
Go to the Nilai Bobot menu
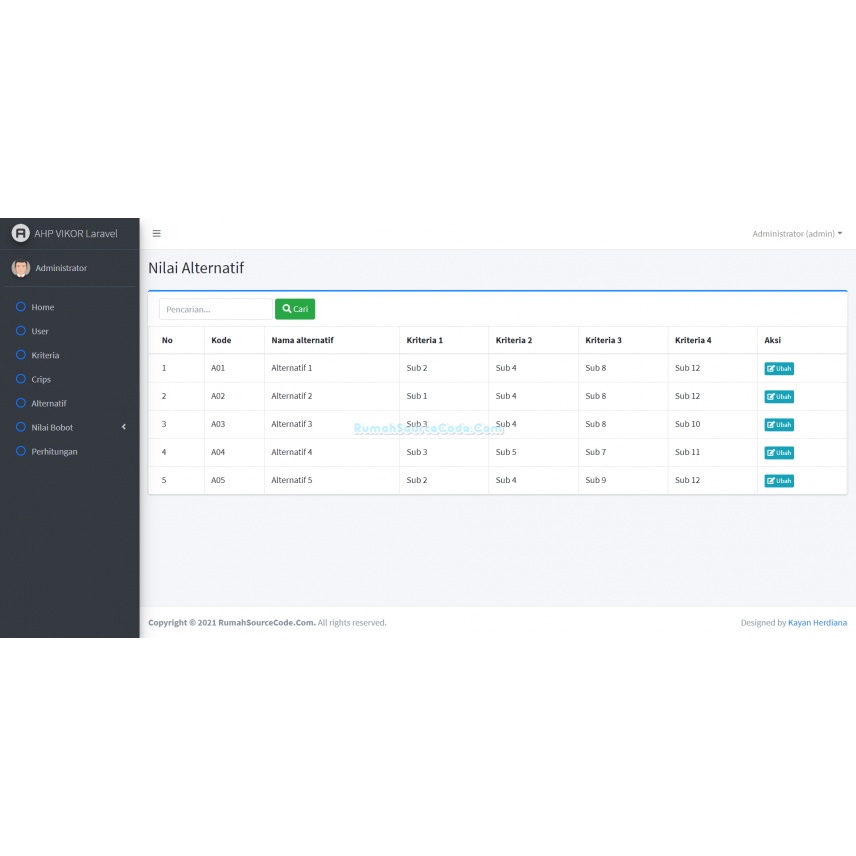pyautogui.click(x=52, y=427)
